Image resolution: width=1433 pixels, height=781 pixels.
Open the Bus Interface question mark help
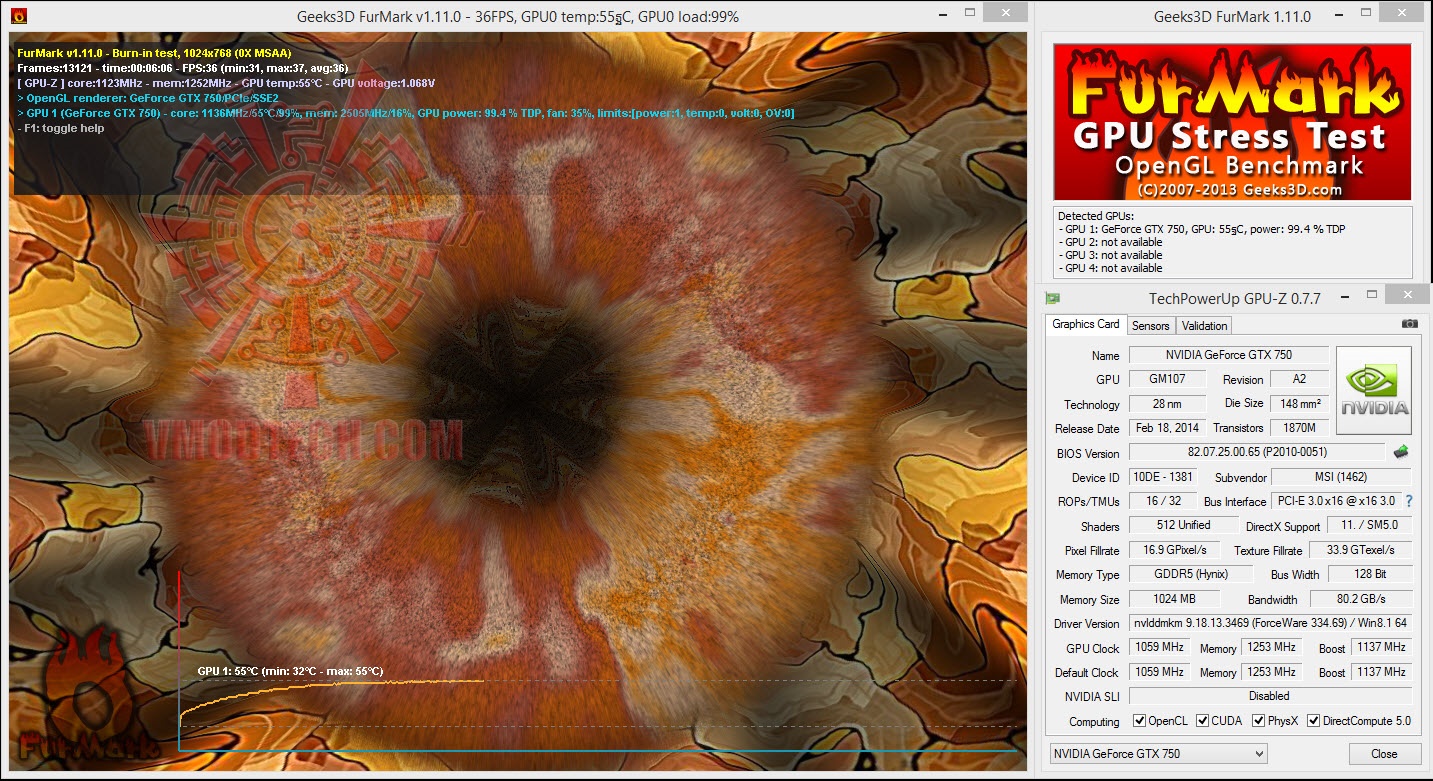pos(1408,501)
